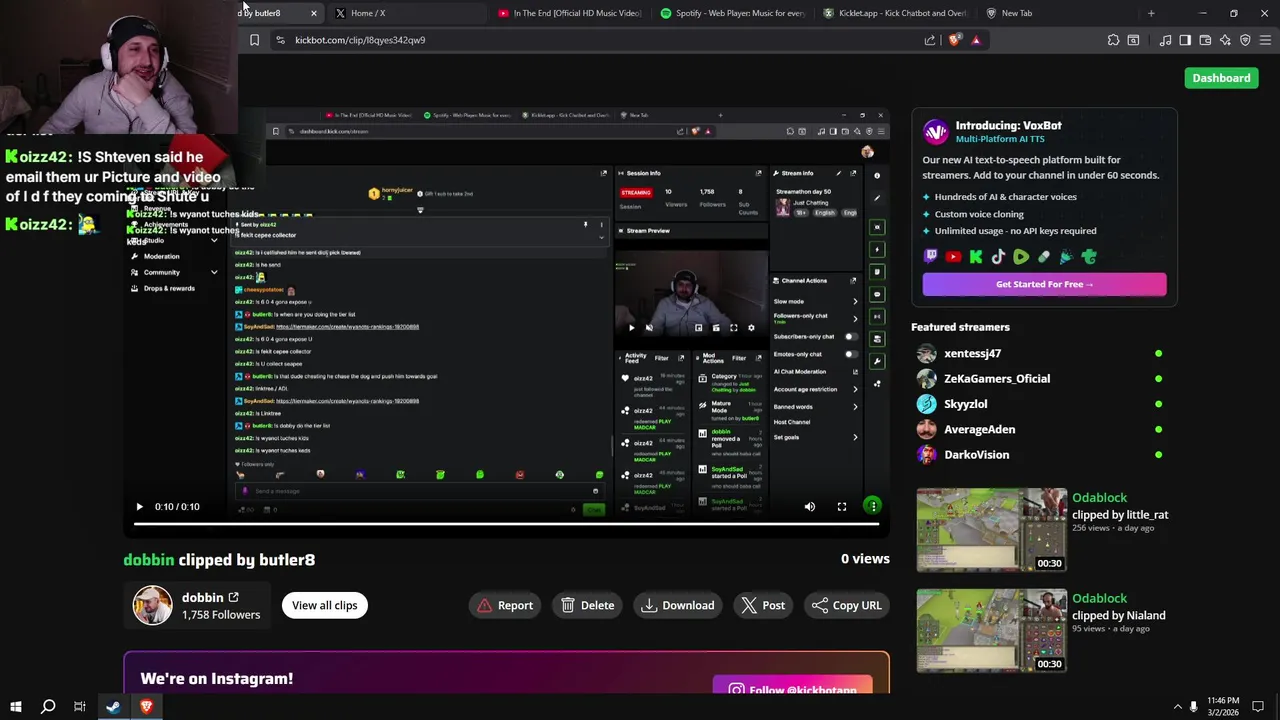This screenshot has width=1280, height=720.
Task: Click Get Started For Free button
Action: pos(1044,284)
